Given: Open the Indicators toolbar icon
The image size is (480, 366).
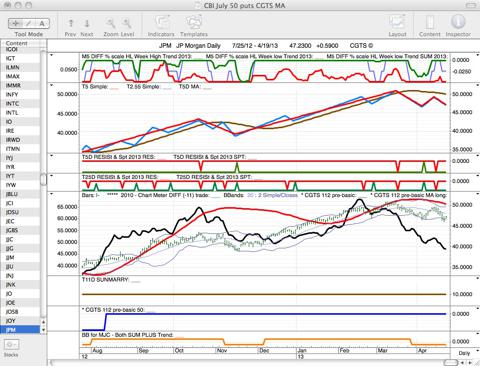Looking at the screenshot, I should (162, 23).
